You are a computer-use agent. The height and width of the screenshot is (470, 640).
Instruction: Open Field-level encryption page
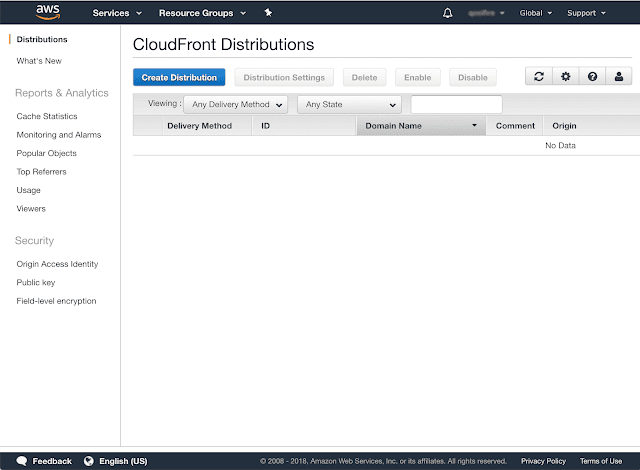point(56,301)
